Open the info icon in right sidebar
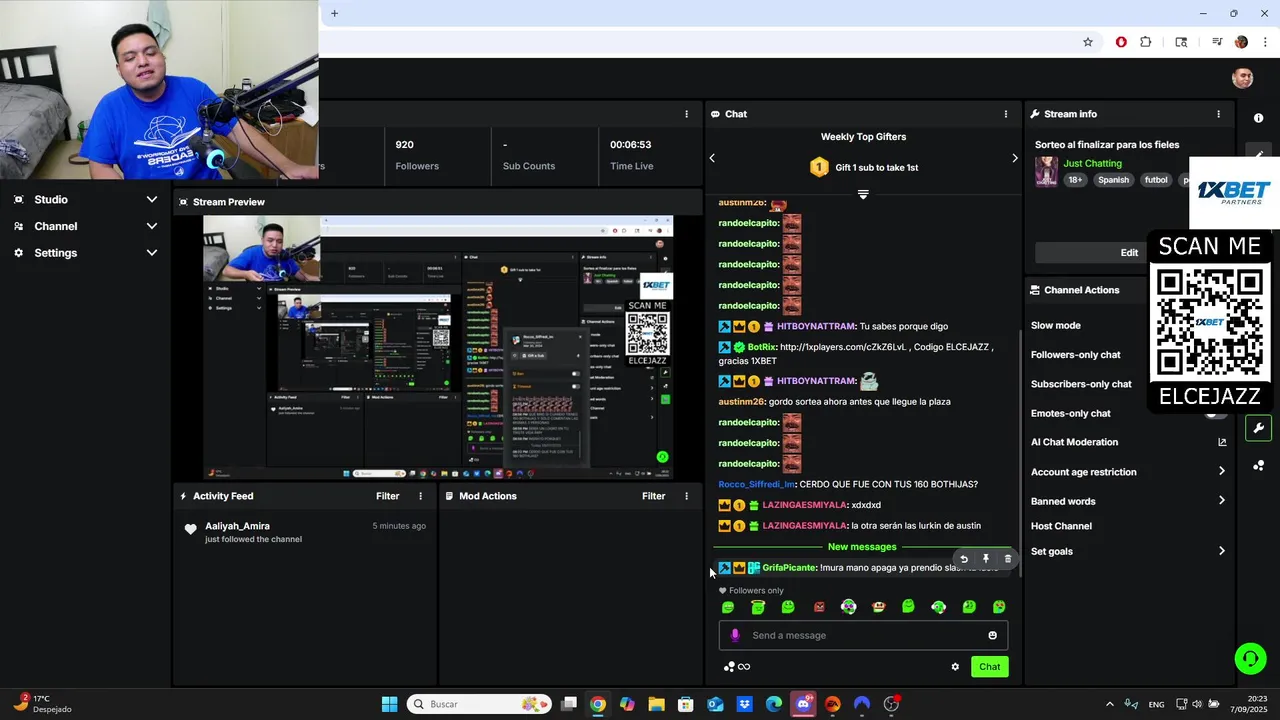The height and width of the screenshot is (720, 1280). (1258, 118)
